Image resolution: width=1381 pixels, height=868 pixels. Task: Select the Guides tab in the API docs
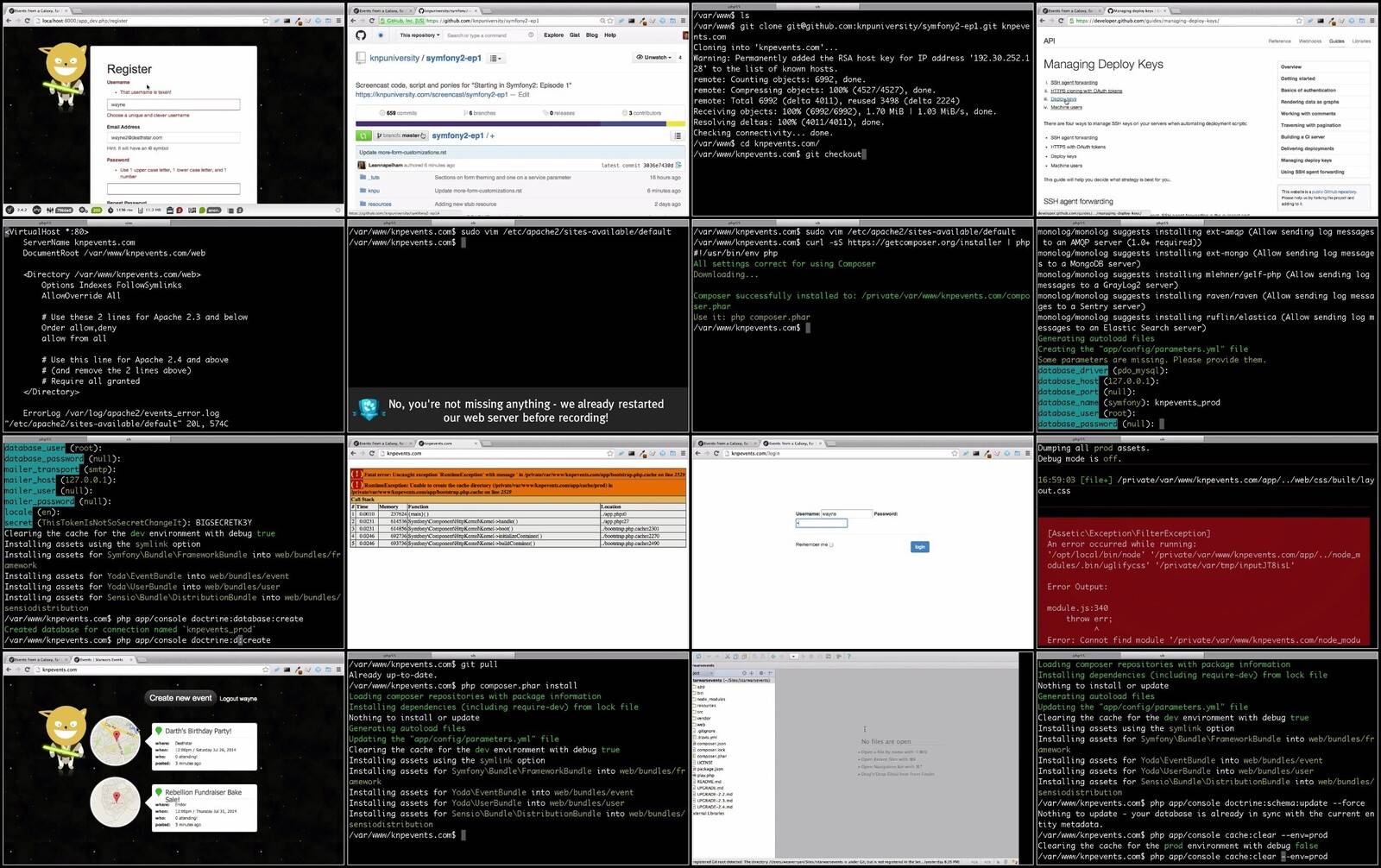click(1336, 41)
